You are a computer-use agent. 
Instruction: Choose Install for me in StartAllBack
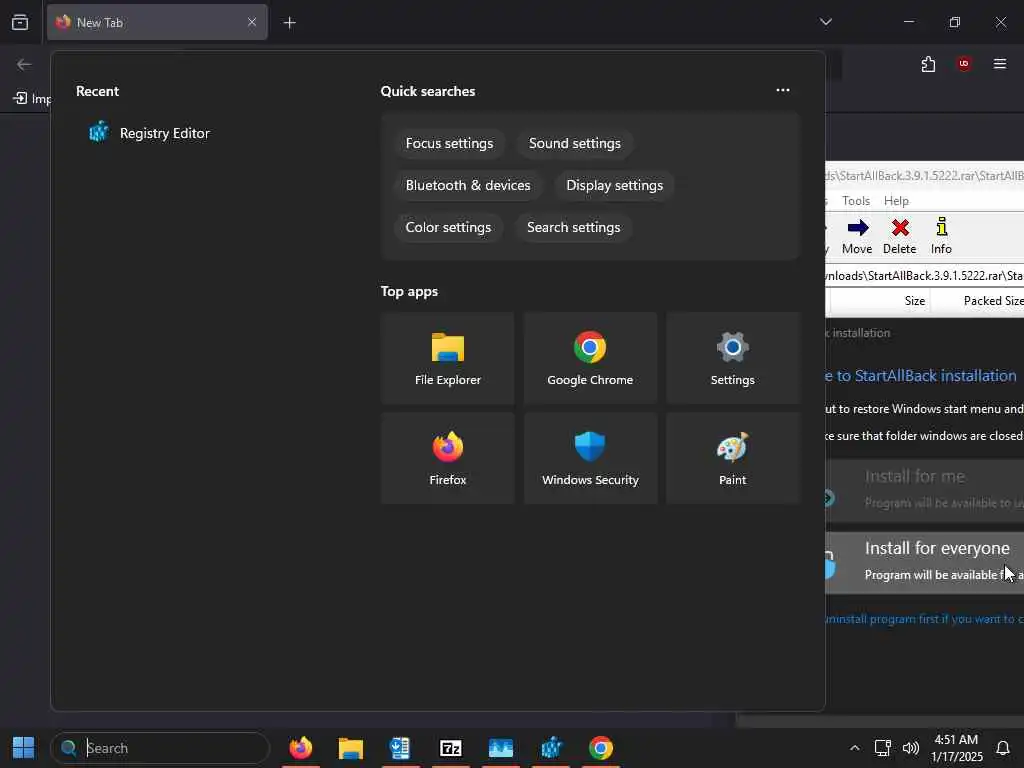click(924, 490)
